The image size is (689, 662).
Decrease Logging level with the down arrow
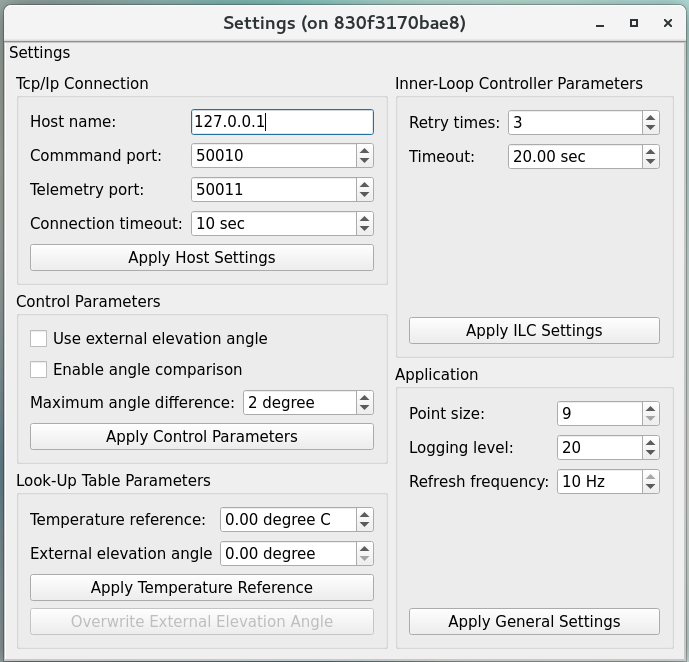click(651, 453)
